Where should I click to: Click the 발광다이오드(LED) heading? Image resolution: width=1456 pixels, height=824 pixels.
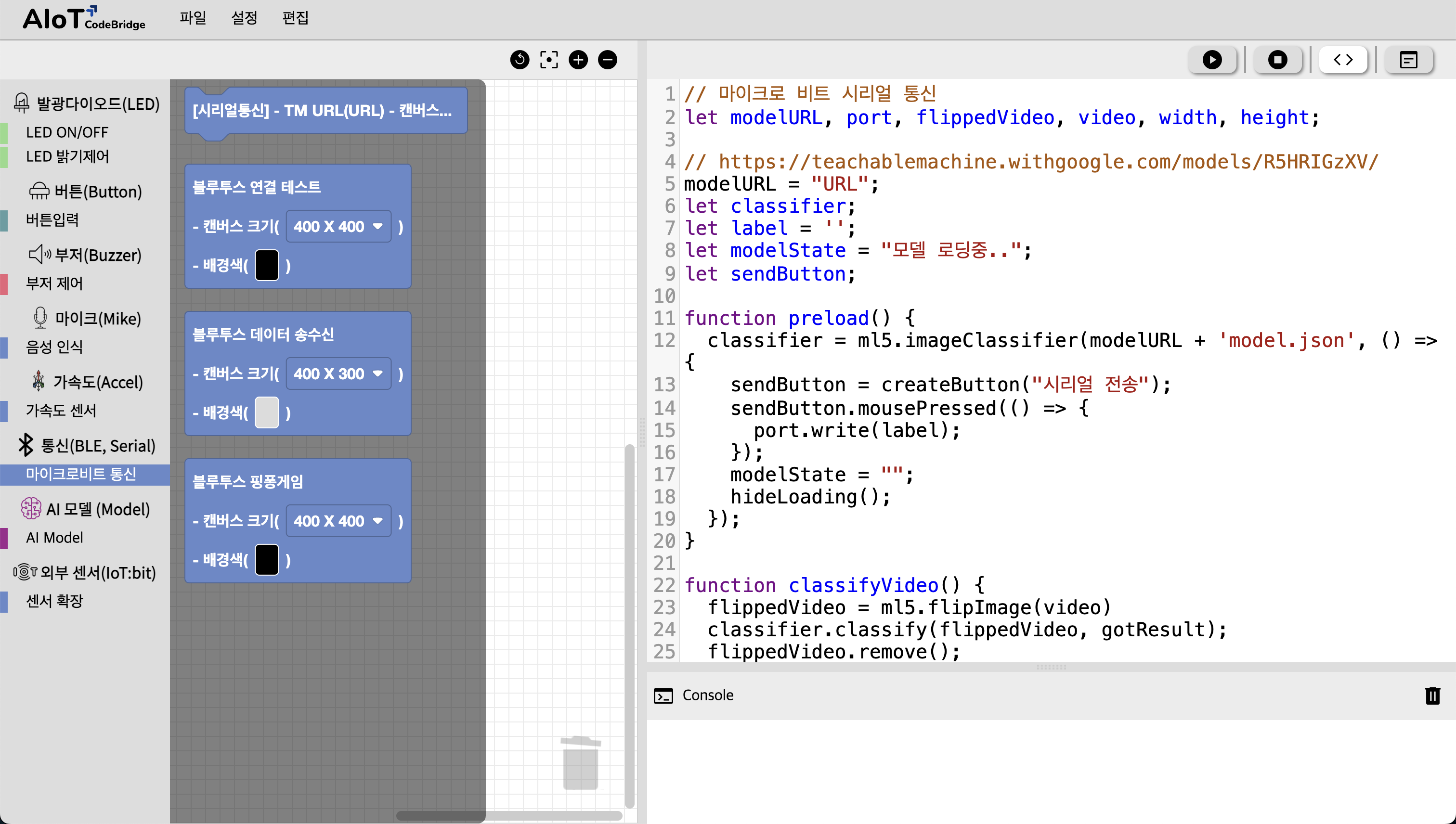tap(98, 103)
